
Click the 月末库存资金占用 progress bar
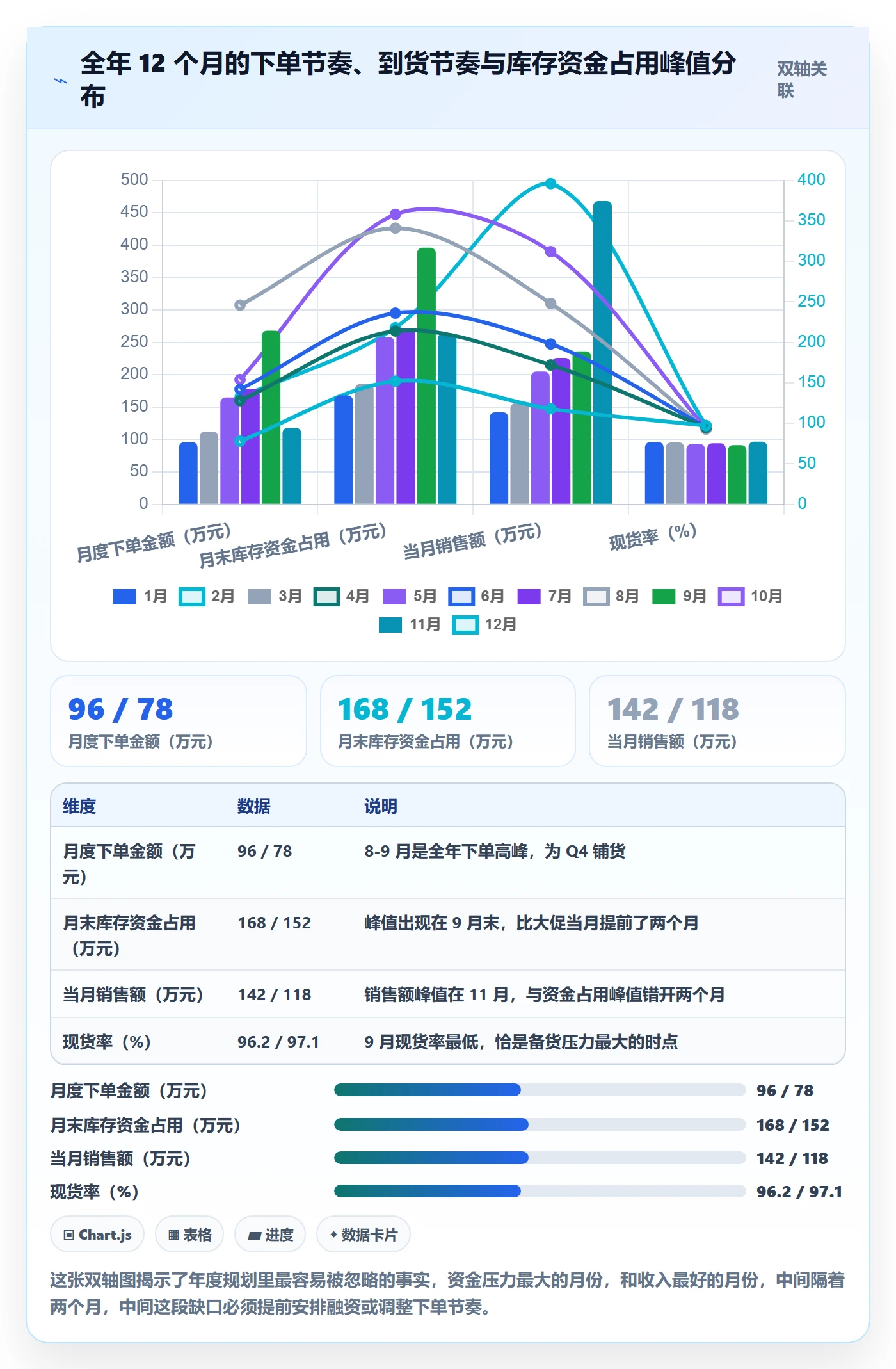540,1124
